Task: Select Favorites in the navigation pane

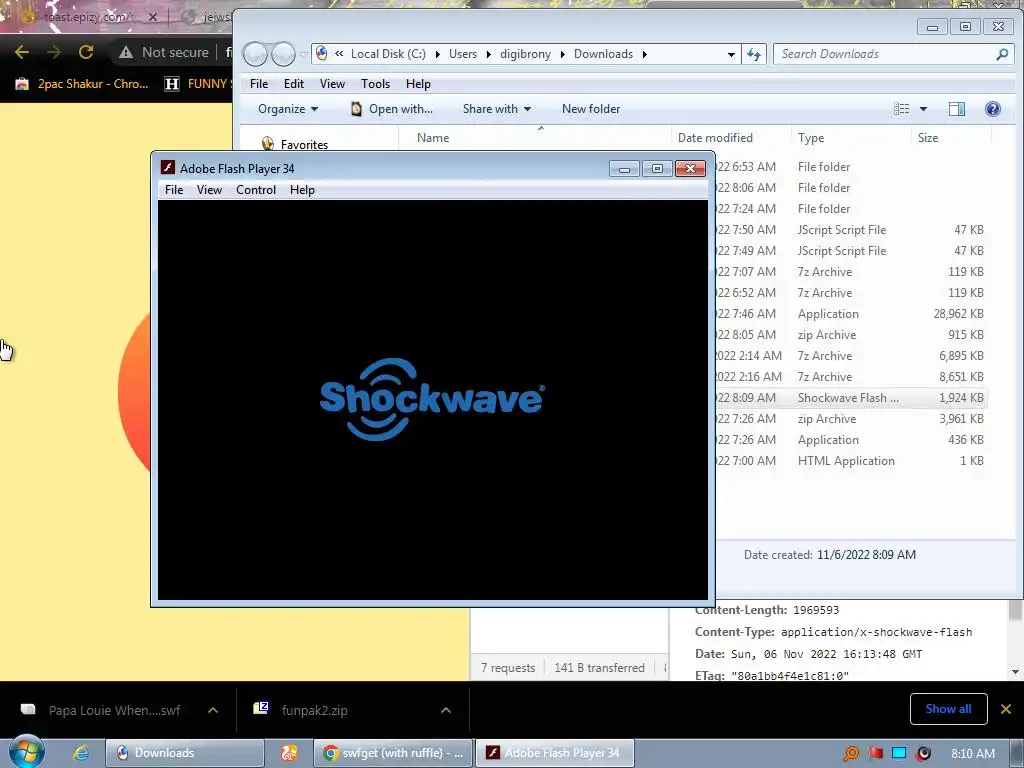Action: 304,144
